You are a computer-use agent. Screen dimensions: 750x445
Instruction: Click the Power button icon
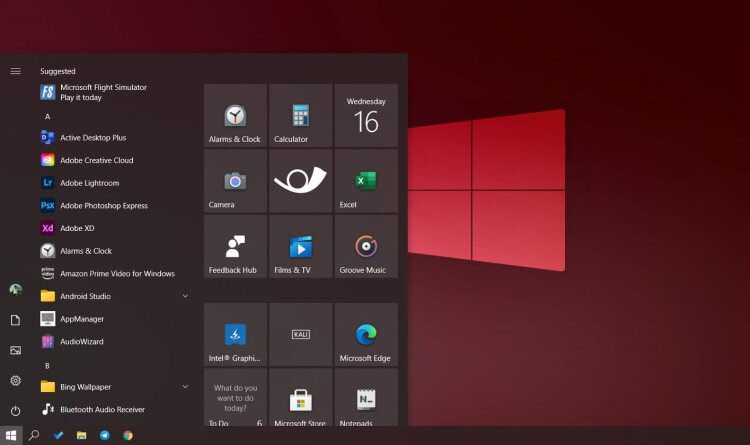[15, 411]
